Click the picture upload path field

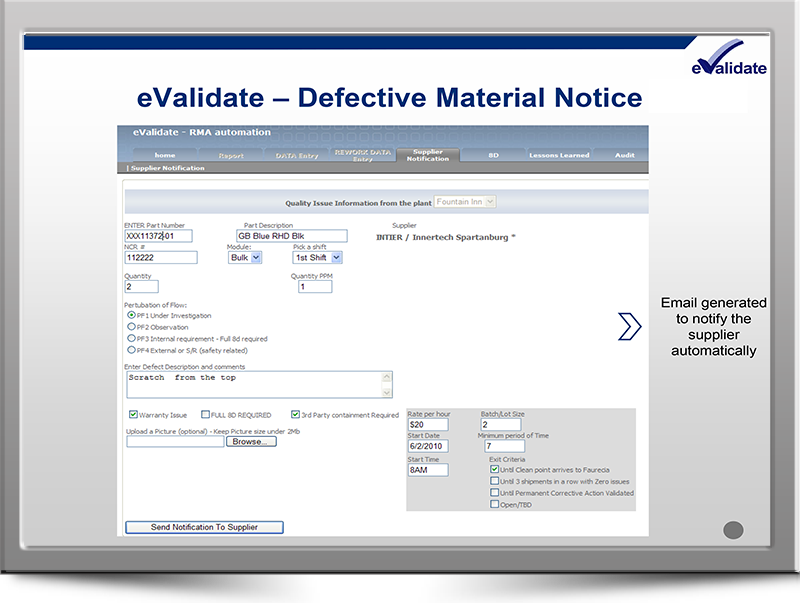coord(175,442)
